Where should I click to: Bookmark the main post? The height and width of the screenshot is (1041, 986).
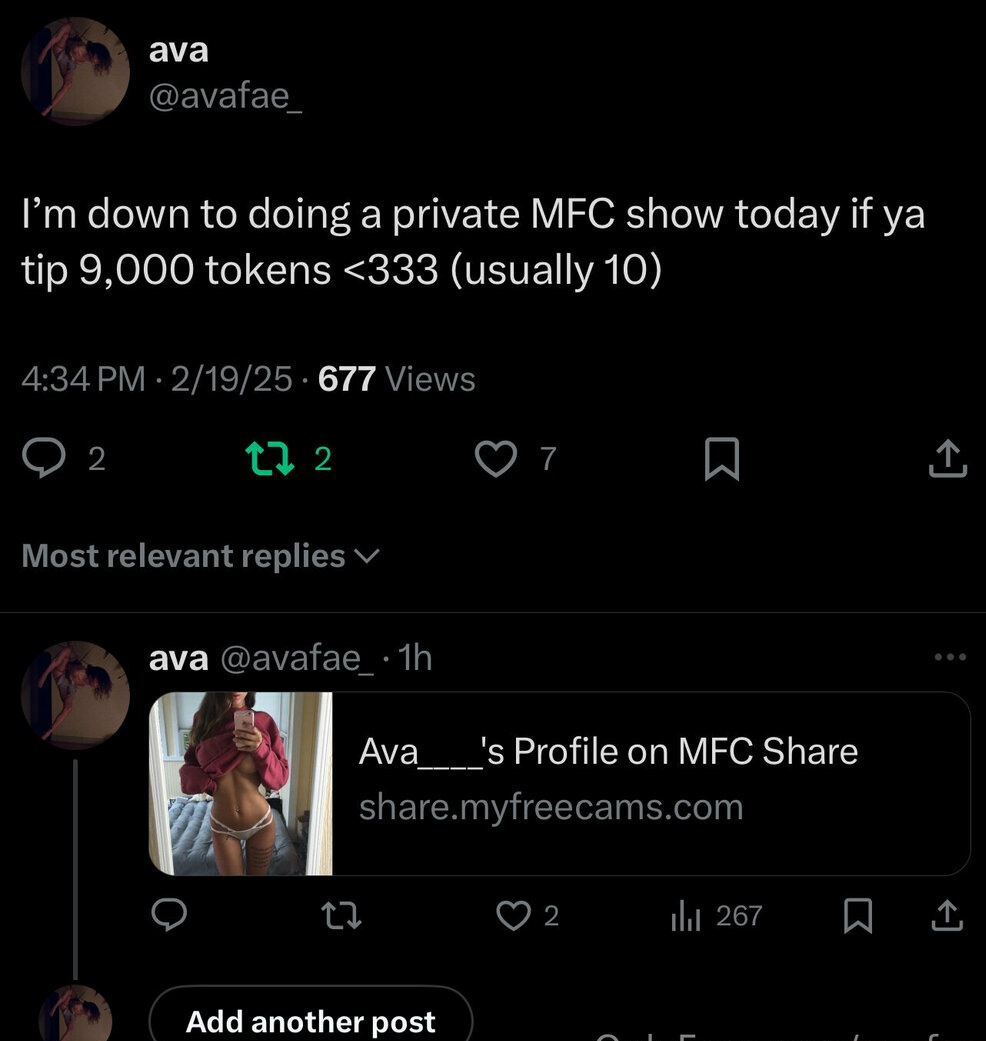click(x=721, y=460)
